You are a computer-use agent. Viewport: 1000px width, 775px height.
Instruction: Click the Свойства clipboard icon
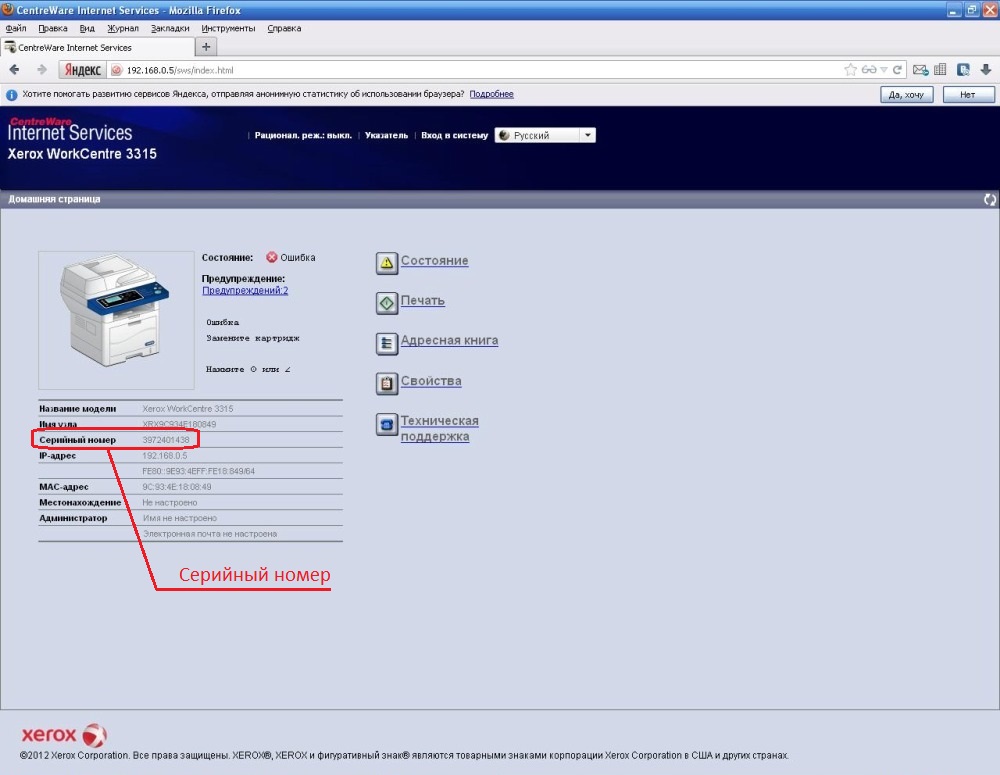click(386, 383)
